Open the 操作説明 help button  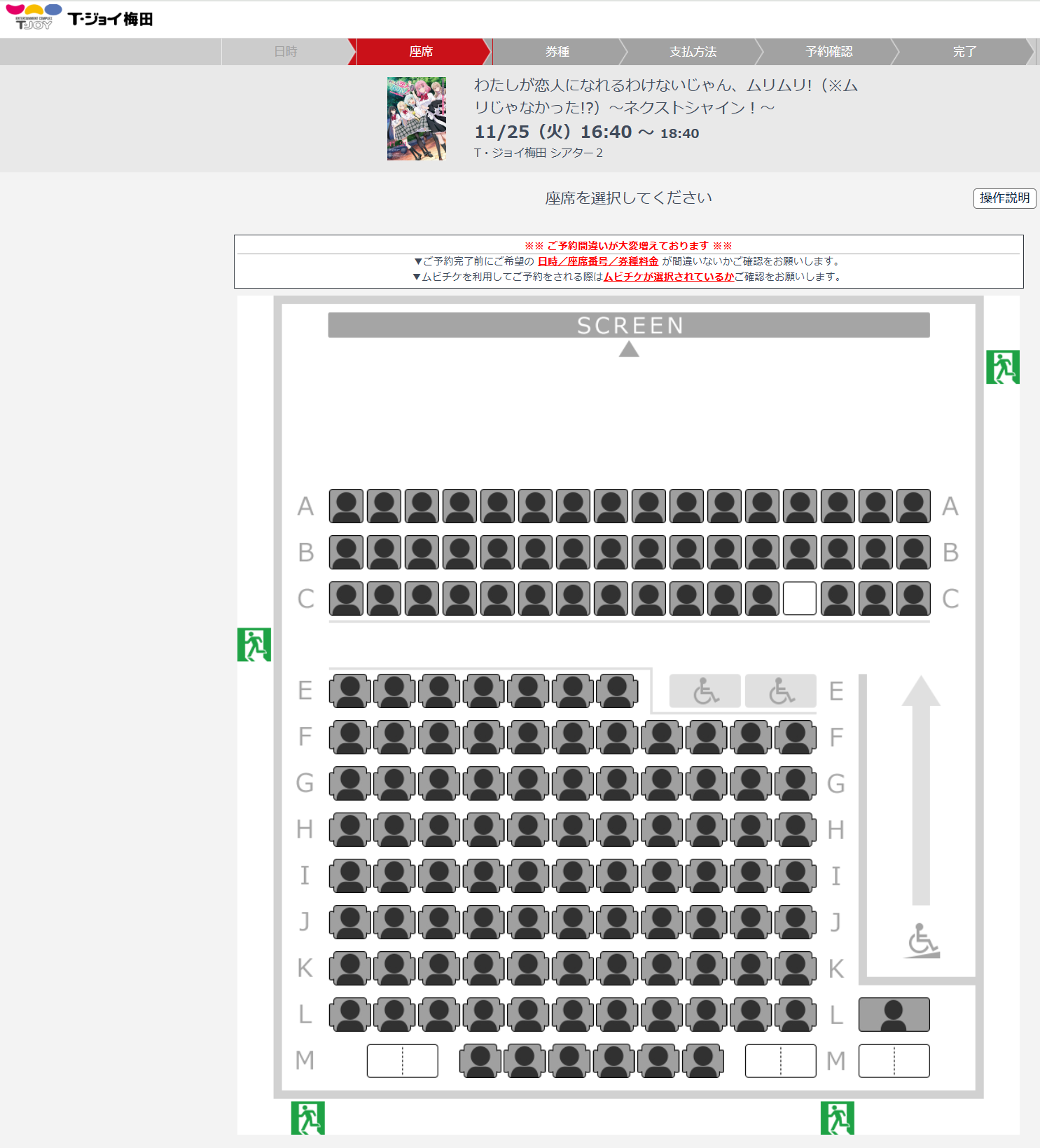click(x=1005, y=198)
